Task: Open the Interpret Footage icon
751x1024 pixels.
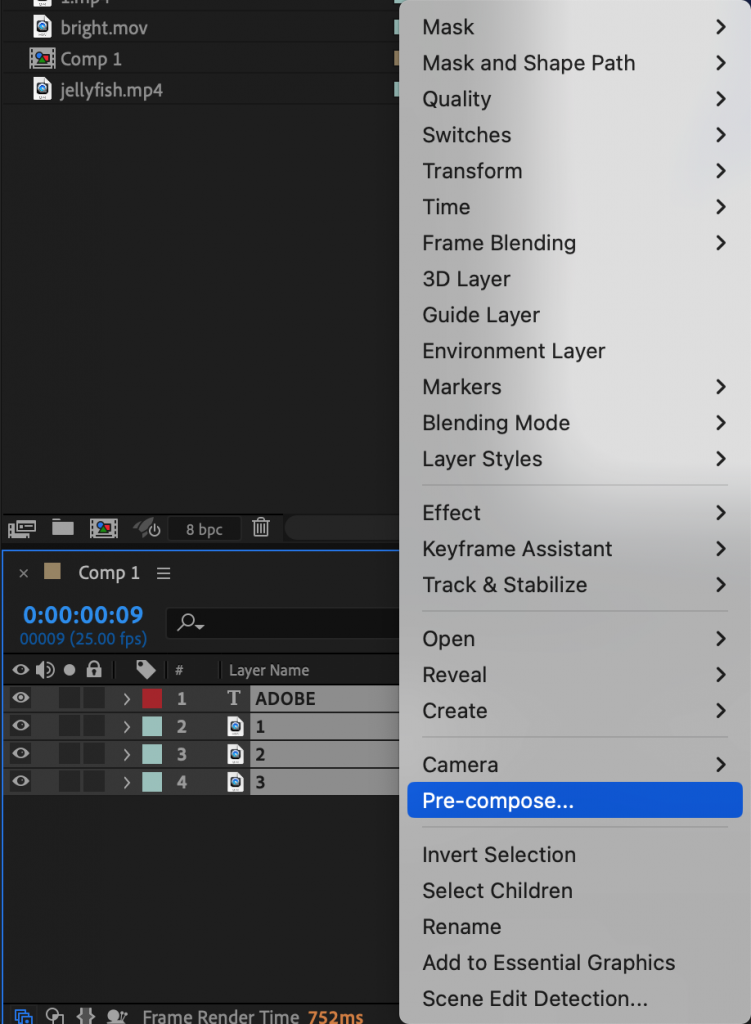Action: (20, 528)
